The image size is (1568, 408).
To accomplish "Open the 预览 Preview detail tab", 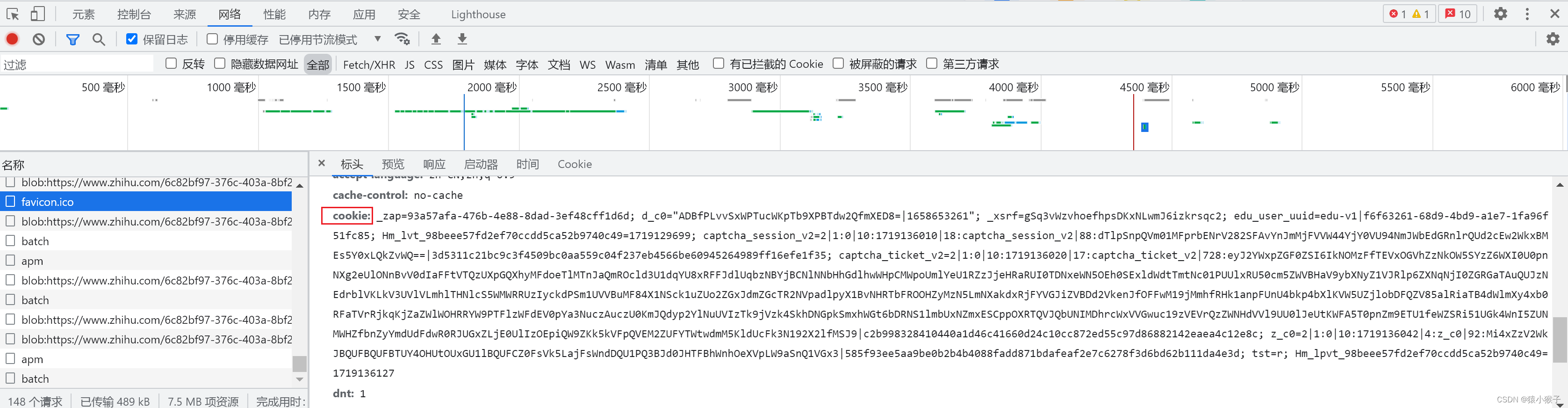I will (x=393, y=164).
